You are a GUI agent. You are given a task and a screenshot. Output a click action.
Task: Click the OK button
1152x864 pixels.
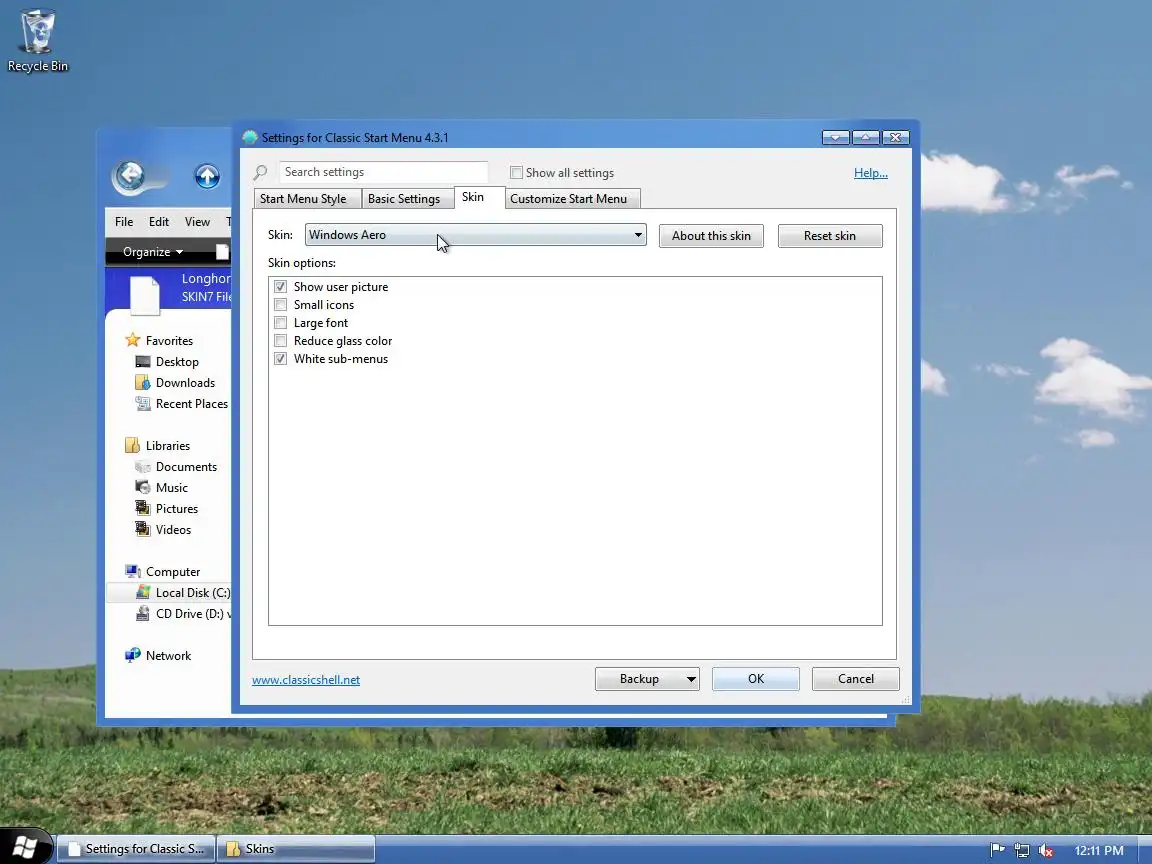[756, 679]
